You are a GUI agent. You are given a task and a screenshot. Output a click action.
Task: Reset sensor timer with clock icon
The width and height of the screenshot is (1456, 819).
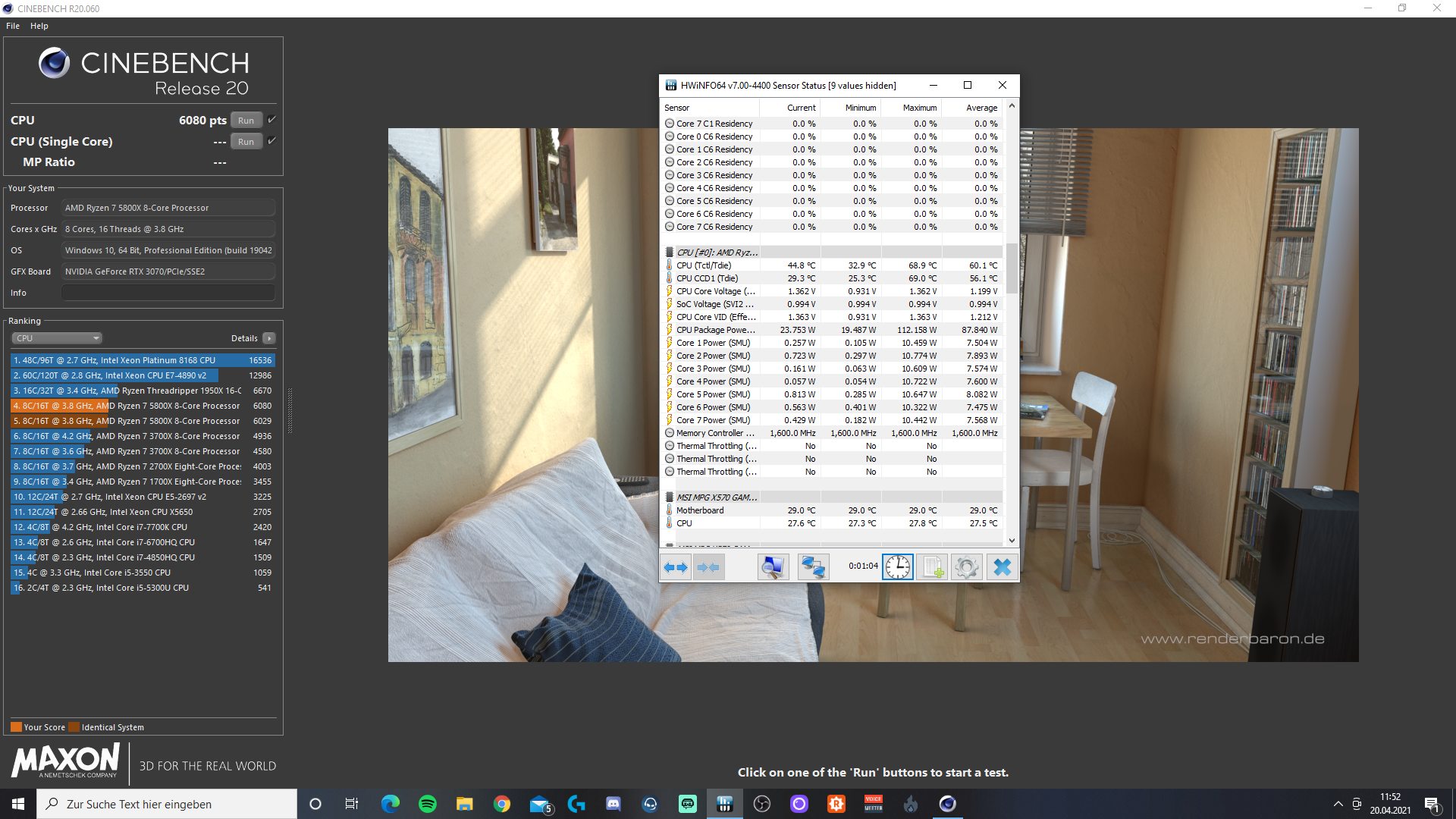tap(897, 567)
